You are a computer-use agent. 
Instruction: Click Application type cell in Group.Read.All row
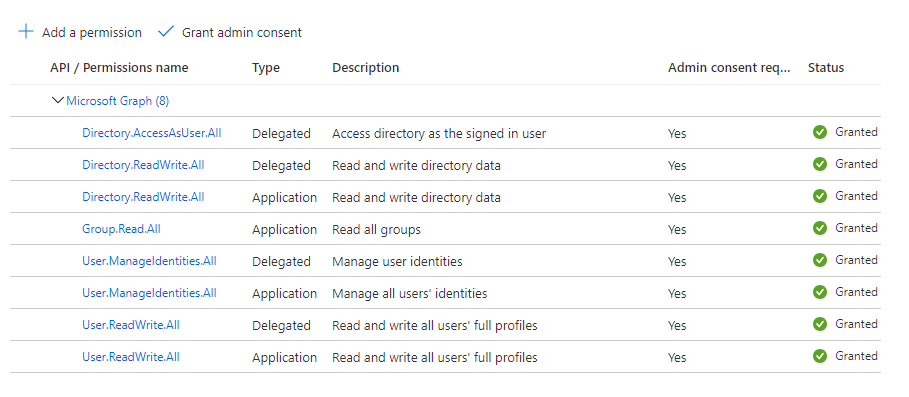tap(285, 230)
